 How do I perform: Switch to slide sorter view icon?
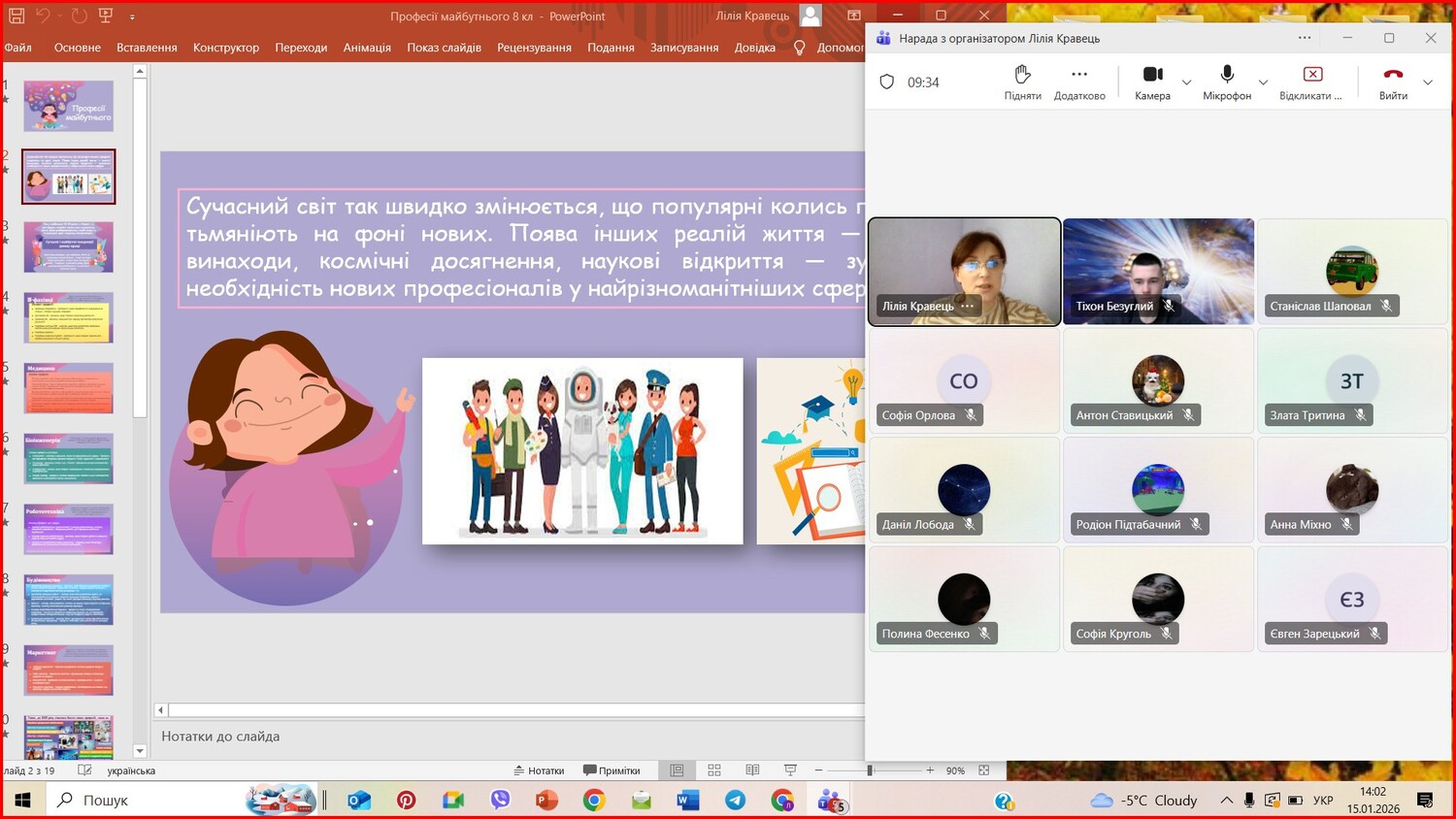714,770
